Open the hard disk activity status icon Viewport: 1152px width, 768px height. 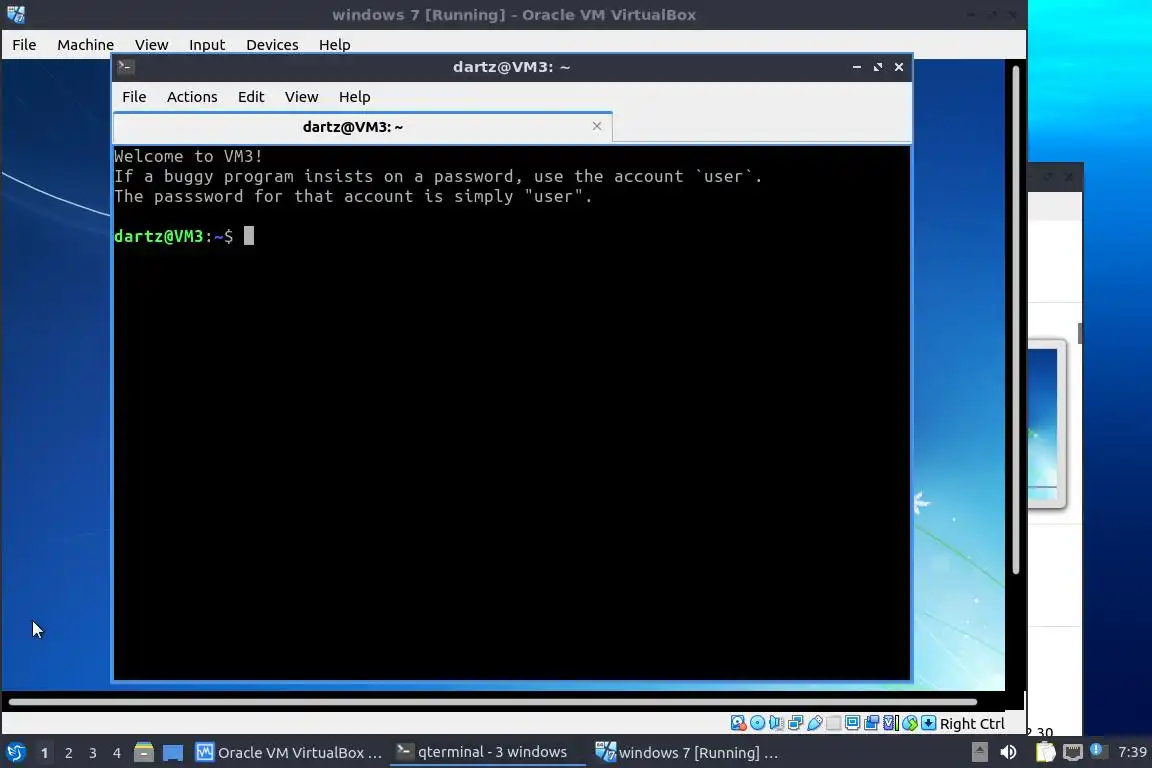(738, 723)
